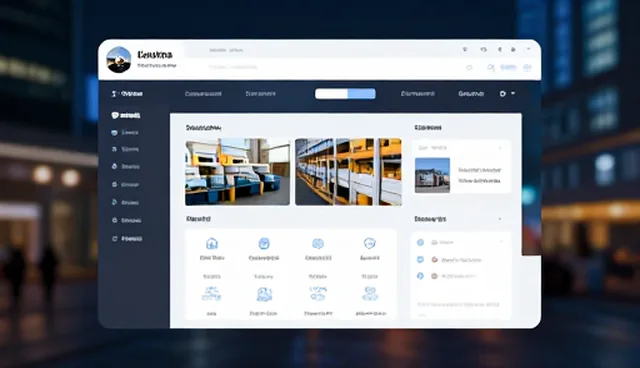Image resolution: width=640 pixels, height=368 pixels.
Task: Click the third icon in shortcut grid's top row
Action: (x=318, y=244)
